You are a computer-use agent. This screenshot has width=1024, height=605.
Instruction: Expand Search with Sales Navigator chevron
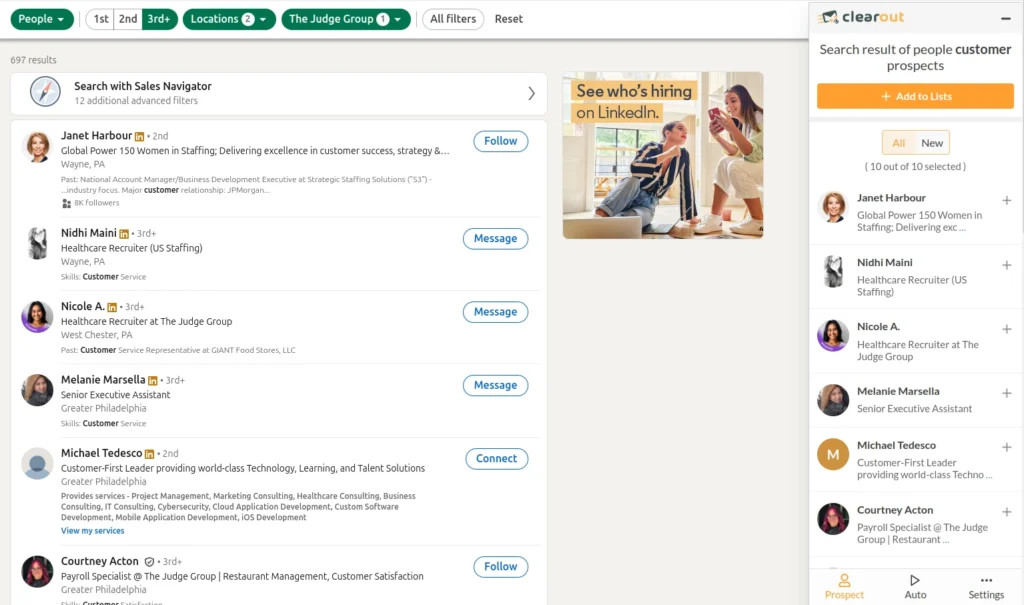point(531,93)
